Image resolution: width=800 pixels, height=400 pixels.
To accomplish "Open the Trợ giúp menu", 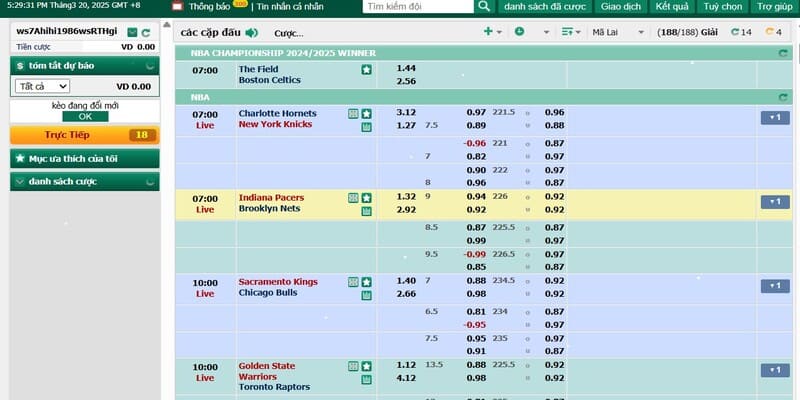I will (774, 7).
